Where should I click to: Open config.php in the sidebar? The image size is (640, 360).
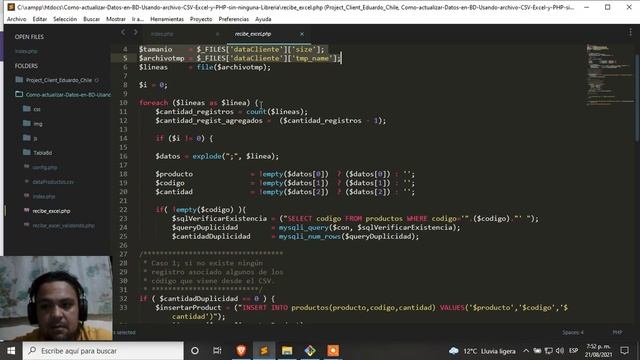(45, 167)
